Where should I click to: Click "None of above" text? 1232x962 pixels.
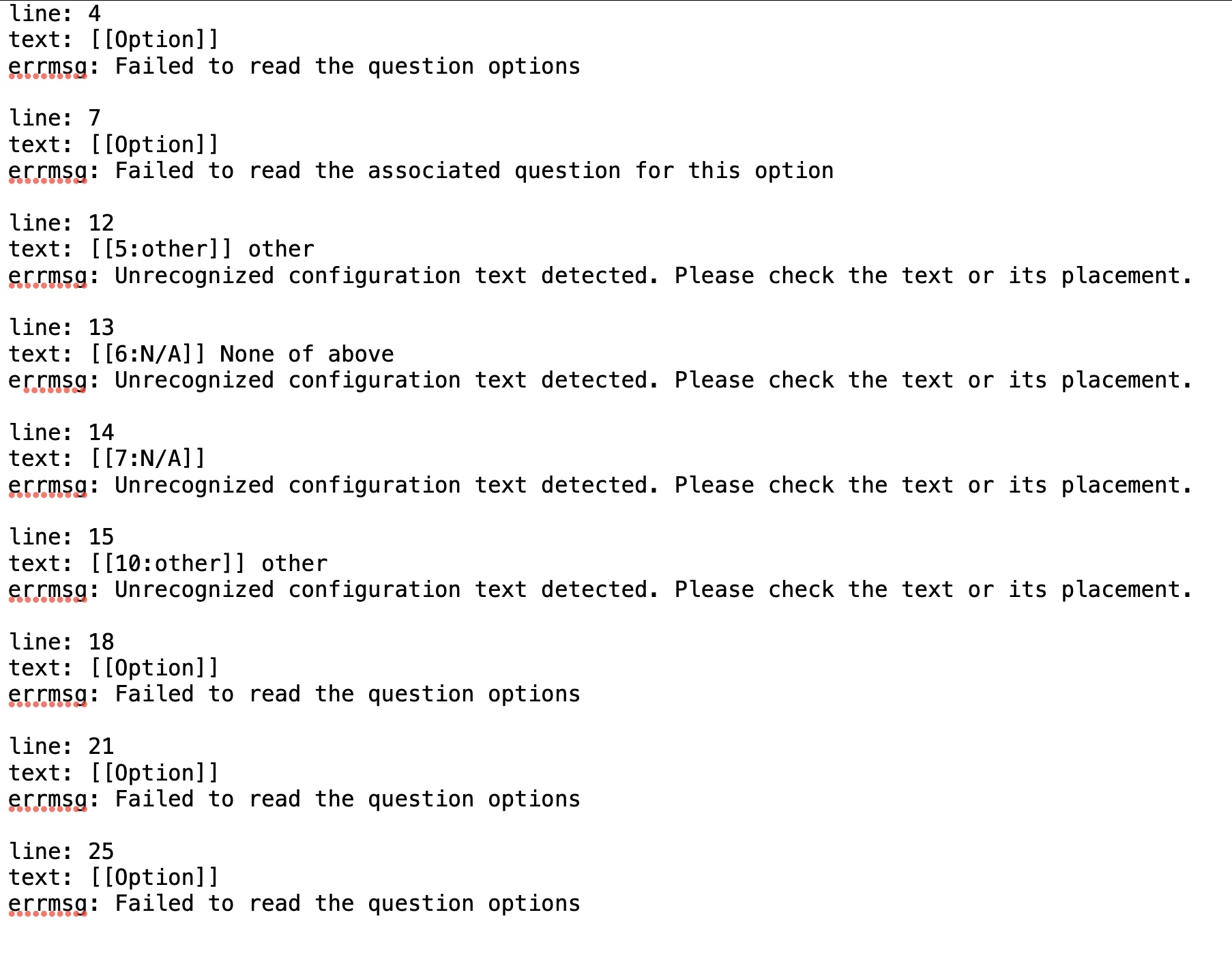pyautogui.click(x=307, y=354)
